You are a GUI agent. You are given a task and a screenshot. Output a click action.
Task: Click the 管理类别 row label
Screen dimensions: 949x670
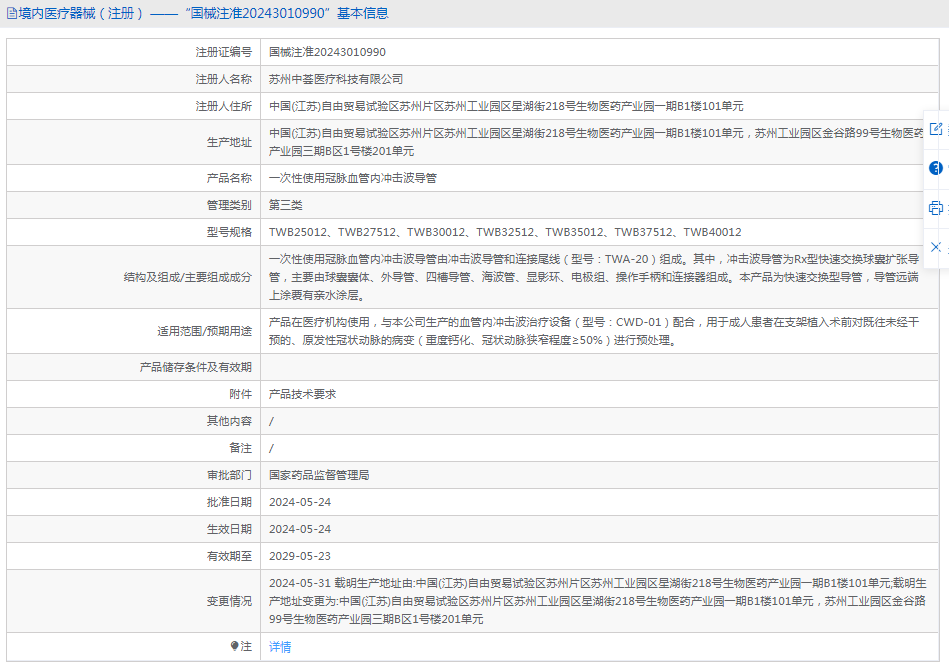click(x=229, y=205)
